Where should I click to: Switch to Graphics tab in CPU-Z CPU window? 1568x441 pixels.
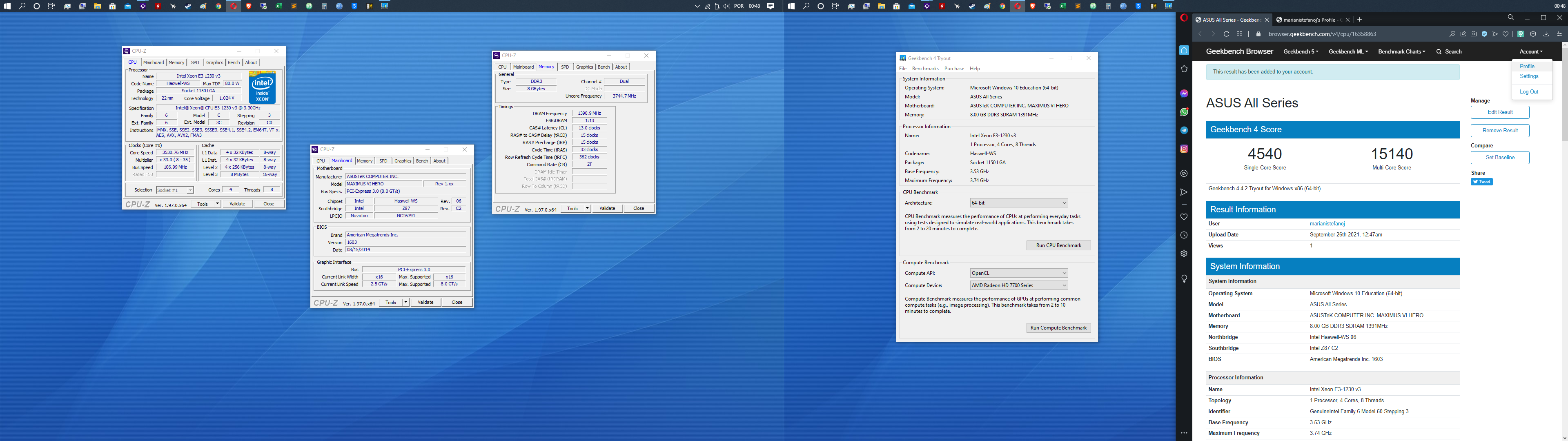click(x=214, y=63)
